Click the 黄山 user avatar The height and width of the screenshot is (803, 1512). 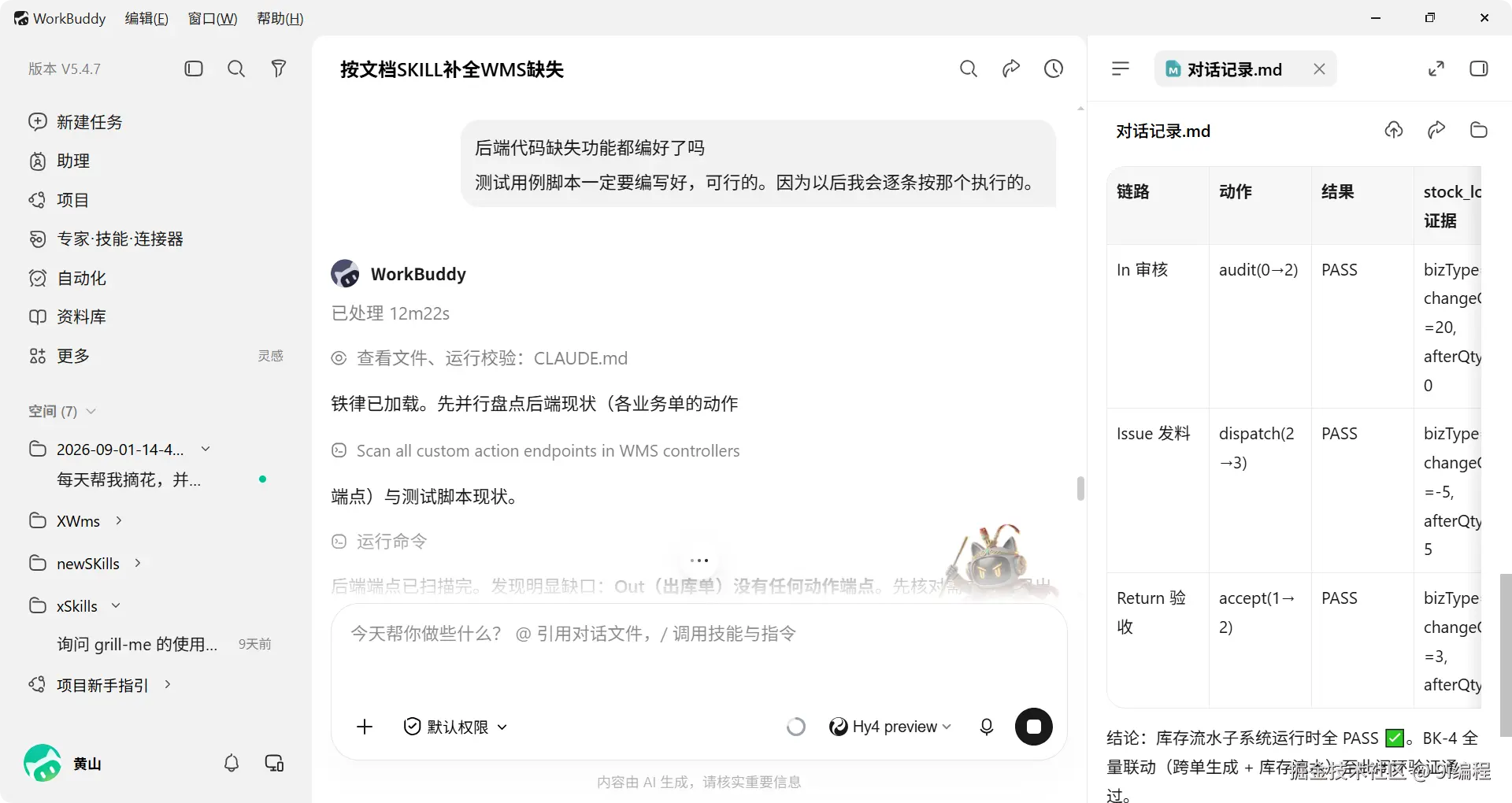tap(43, 764)
